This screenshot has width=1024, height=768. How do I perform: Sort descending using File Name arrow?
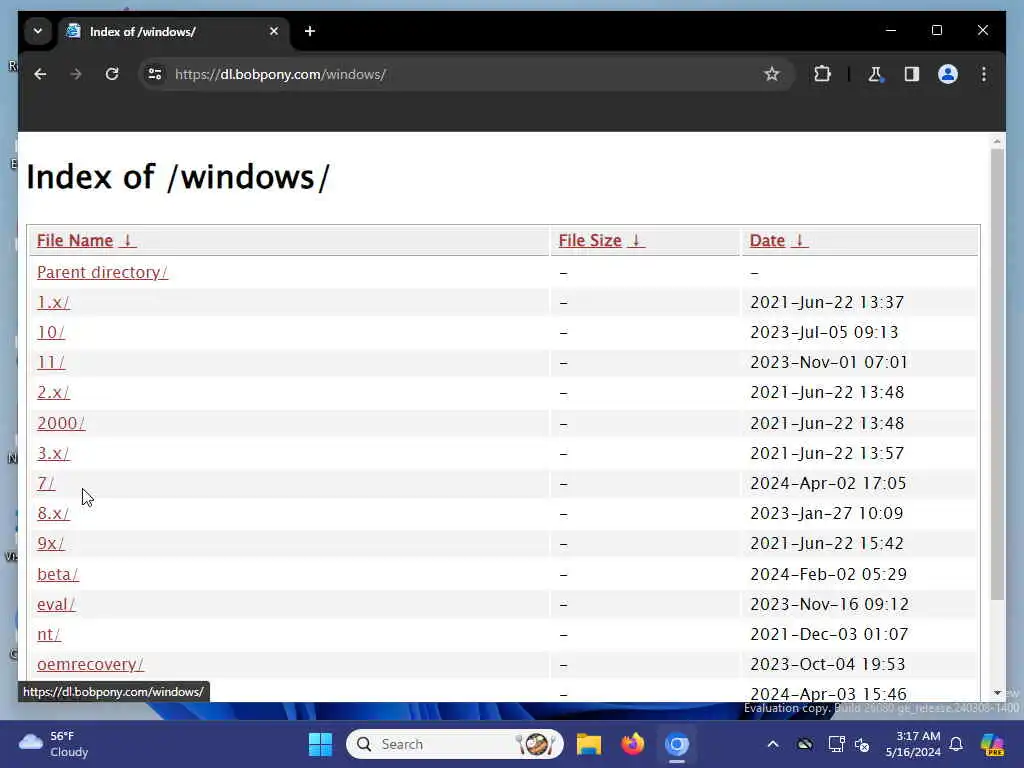(x=128, y=240)
